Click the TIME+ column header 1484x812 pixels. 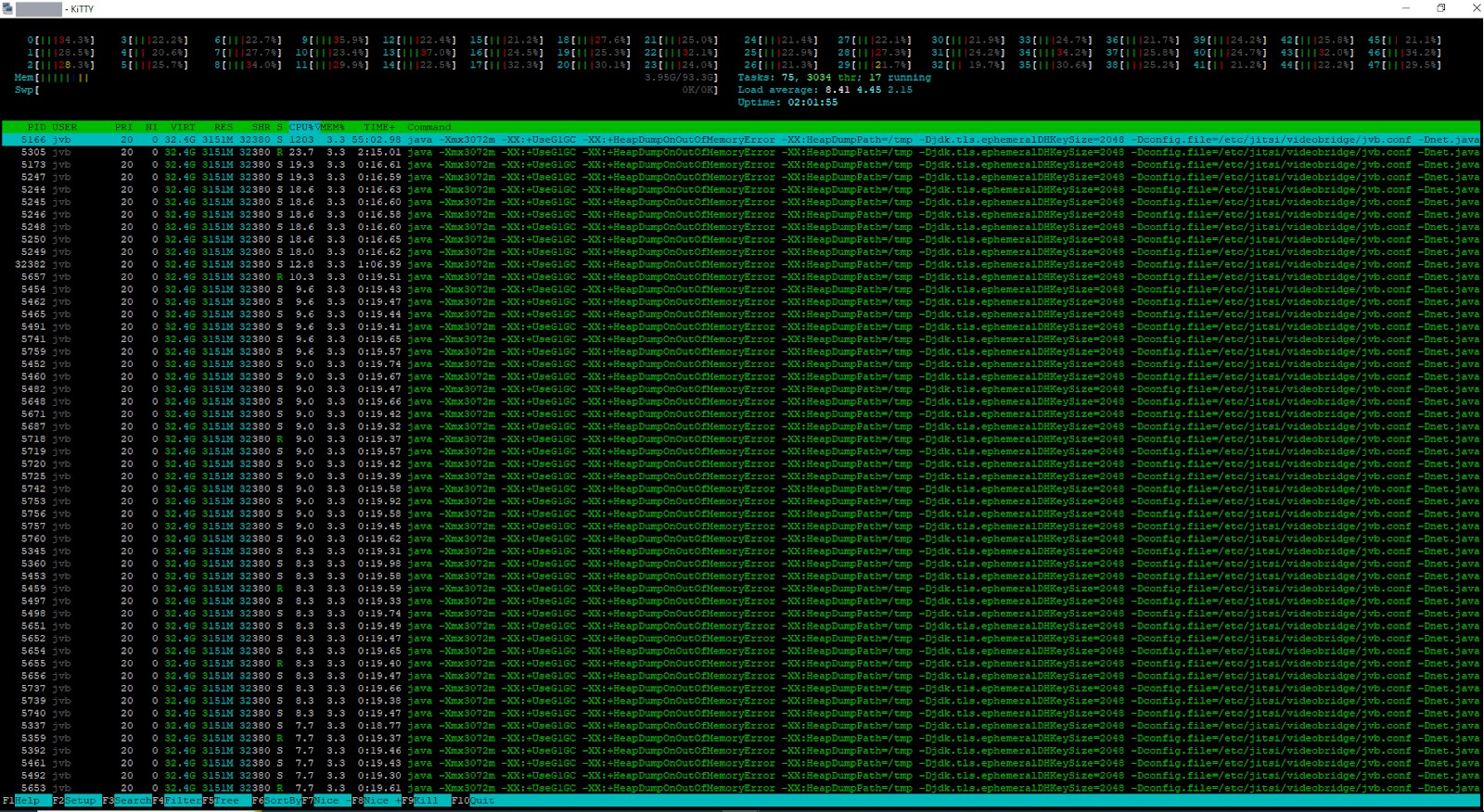click(378, 127)
